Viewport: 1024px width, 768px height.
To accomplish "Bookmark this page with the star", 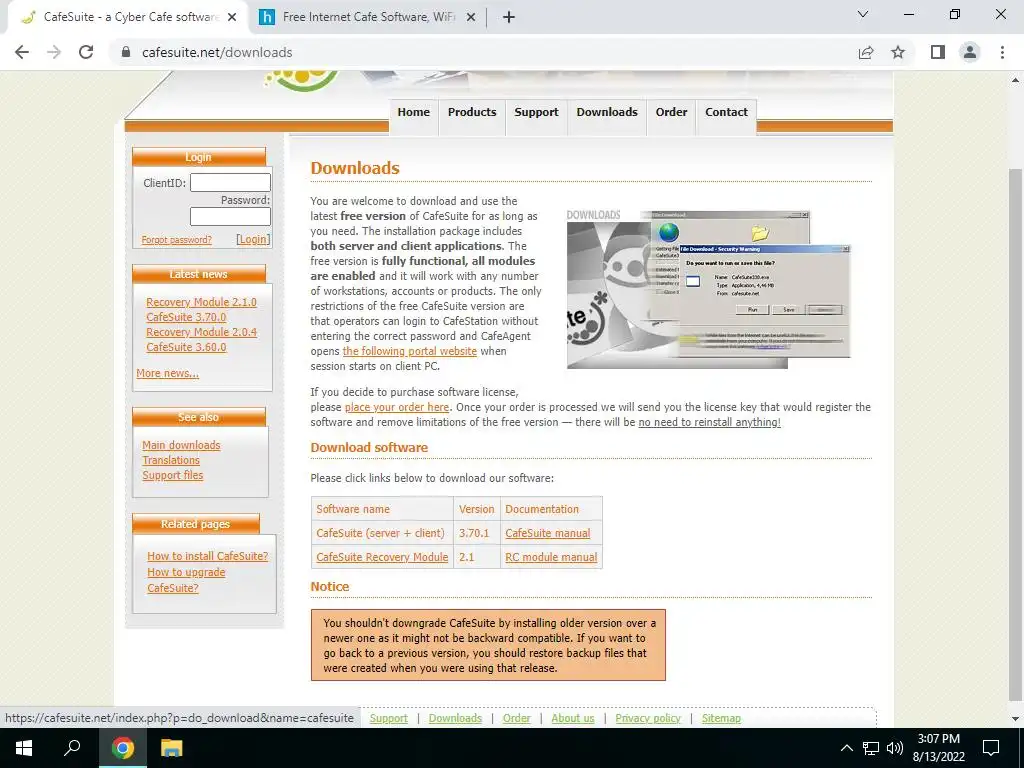I will coord(898,52).
